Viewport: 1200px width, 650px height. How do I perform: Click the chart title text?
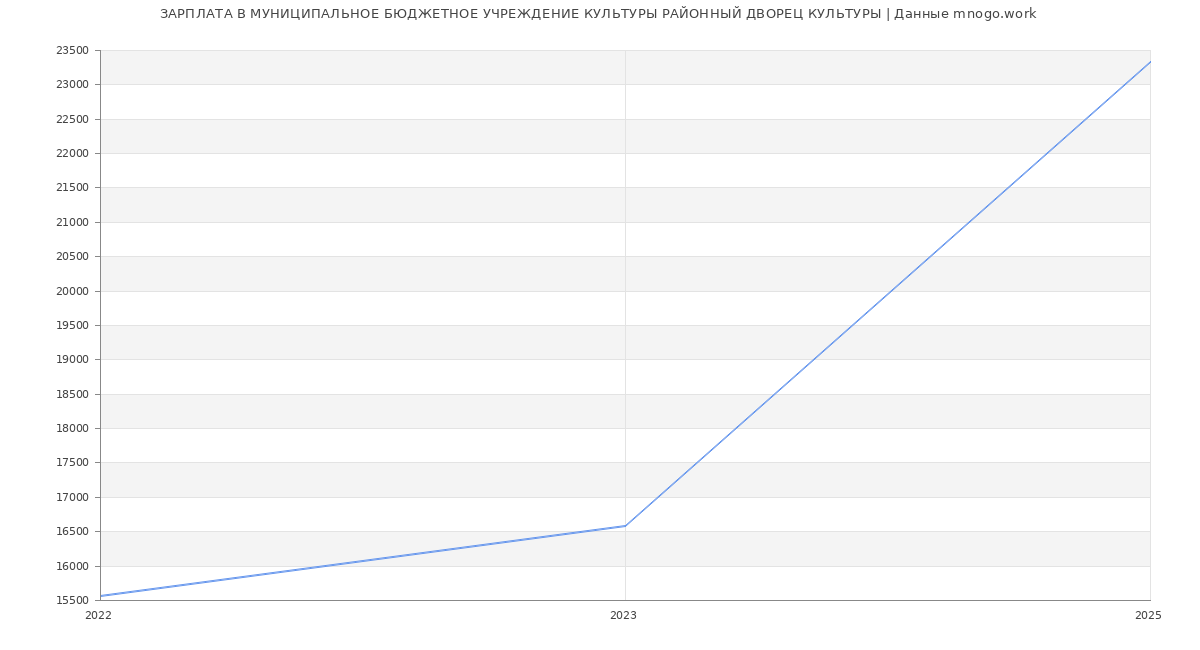click(598, 14)
